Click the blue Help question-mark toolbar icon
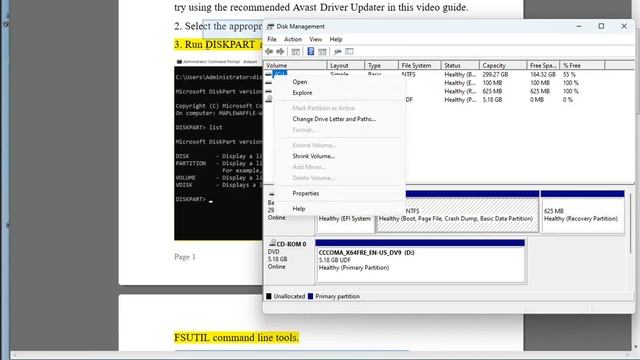The width and height of the screenshot is (640, 360). point(311,51)
